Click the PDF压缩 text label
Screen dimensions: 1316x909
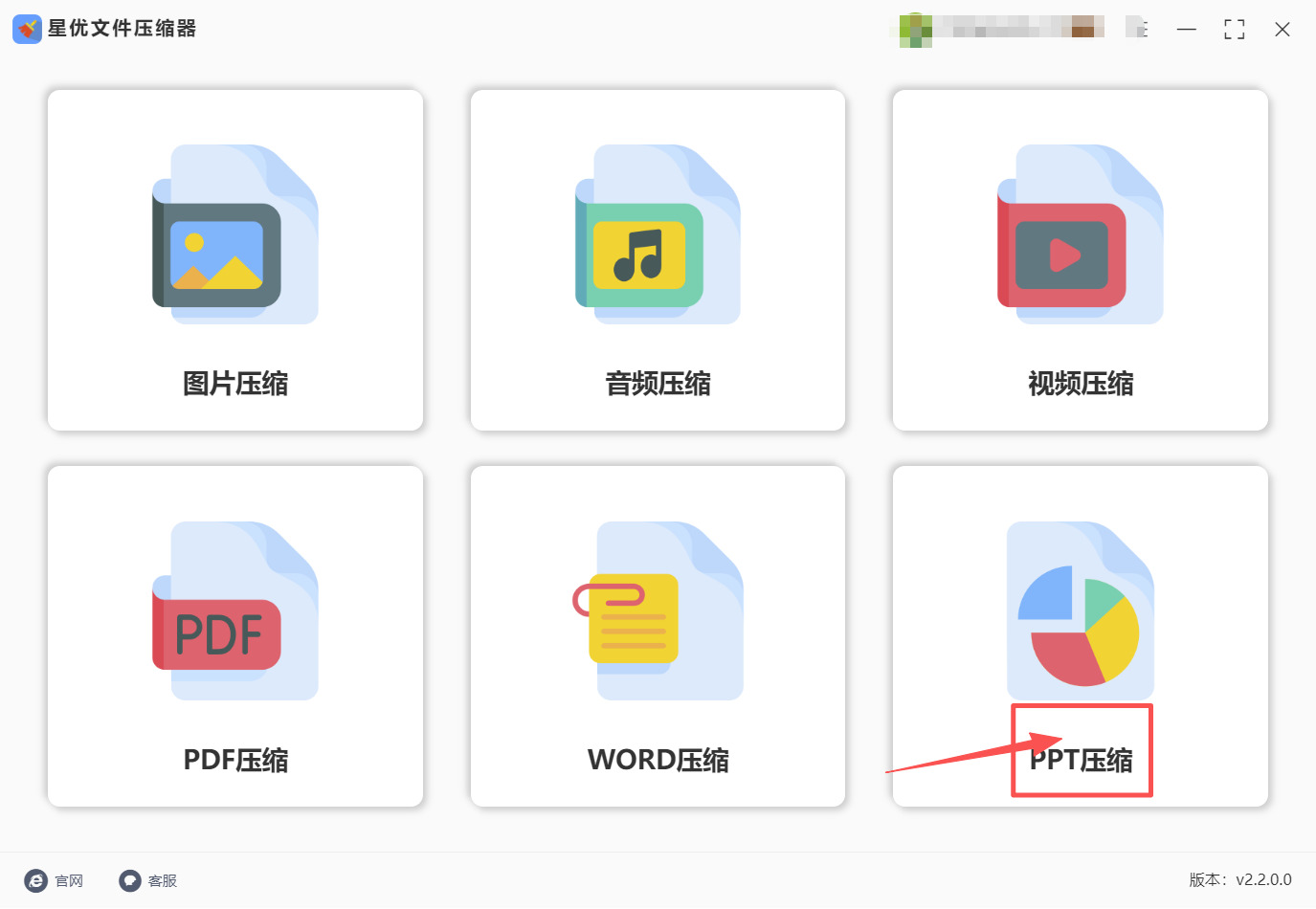coord(235,760)
